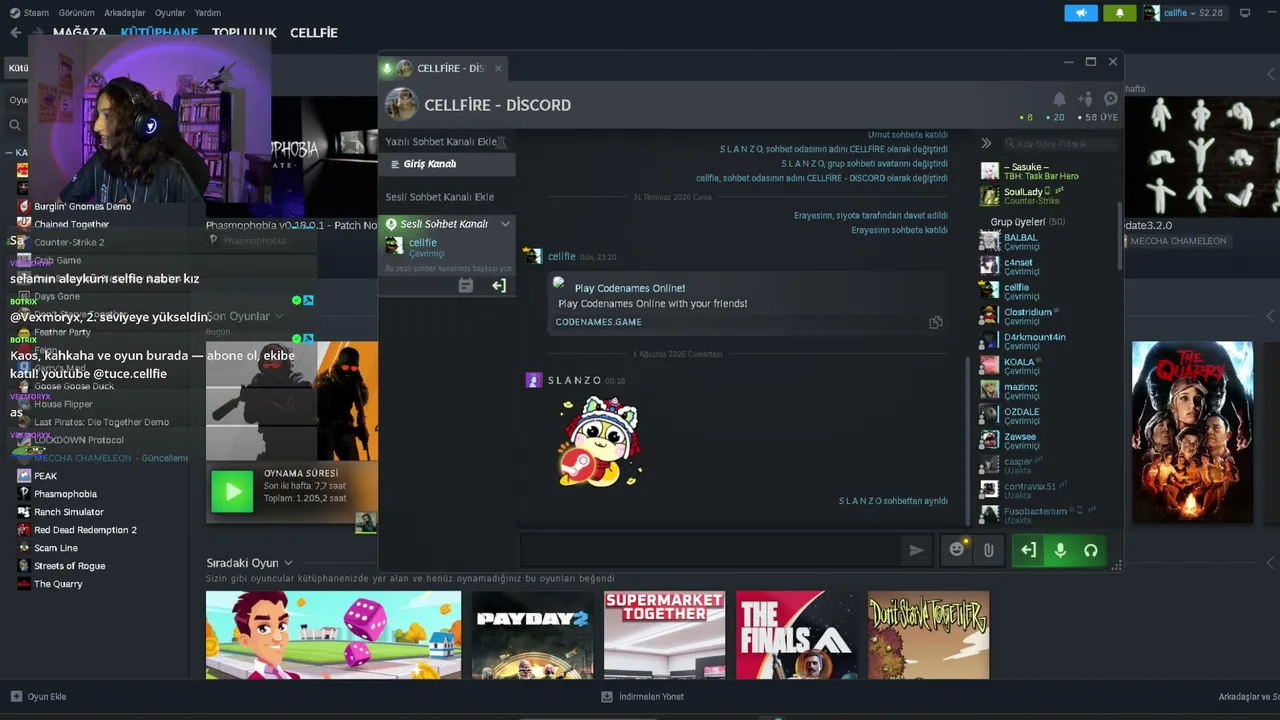Expand the Son Oyunlar shelf dropdown
1280x720 pixels.
[279, 316]
